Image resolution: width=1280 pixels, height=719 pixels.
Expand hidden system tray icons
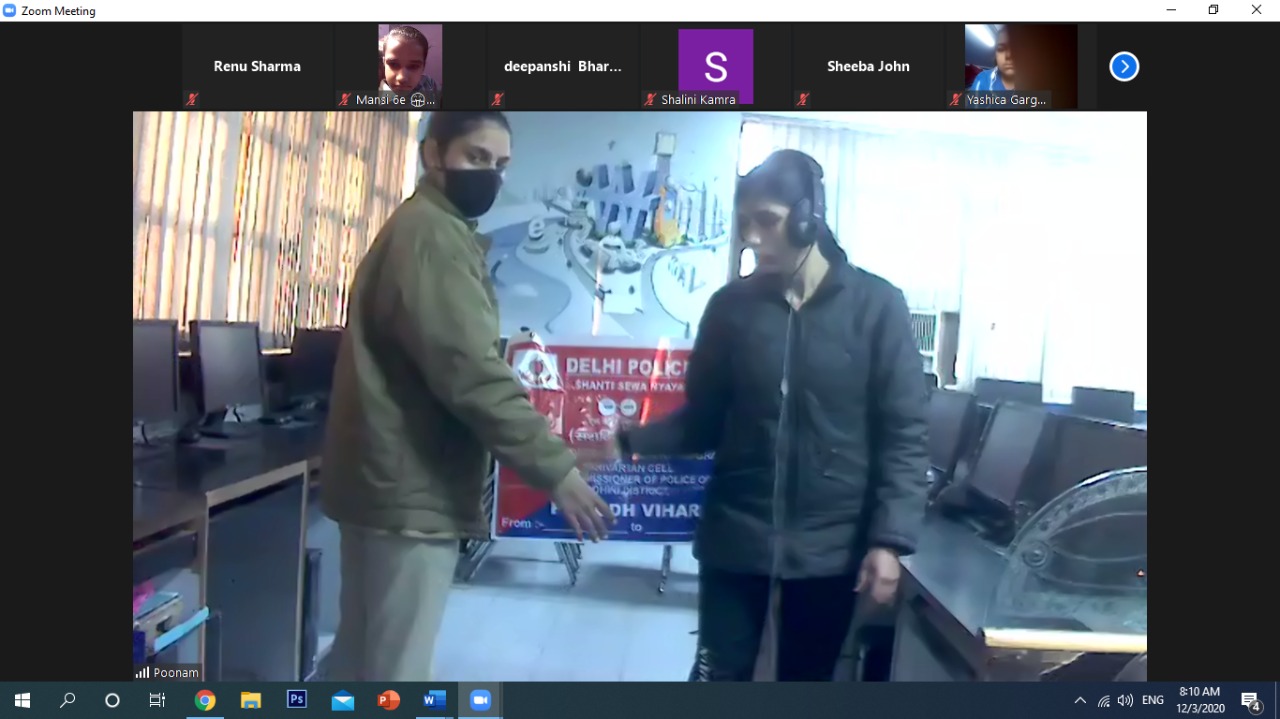[1080, 700]
